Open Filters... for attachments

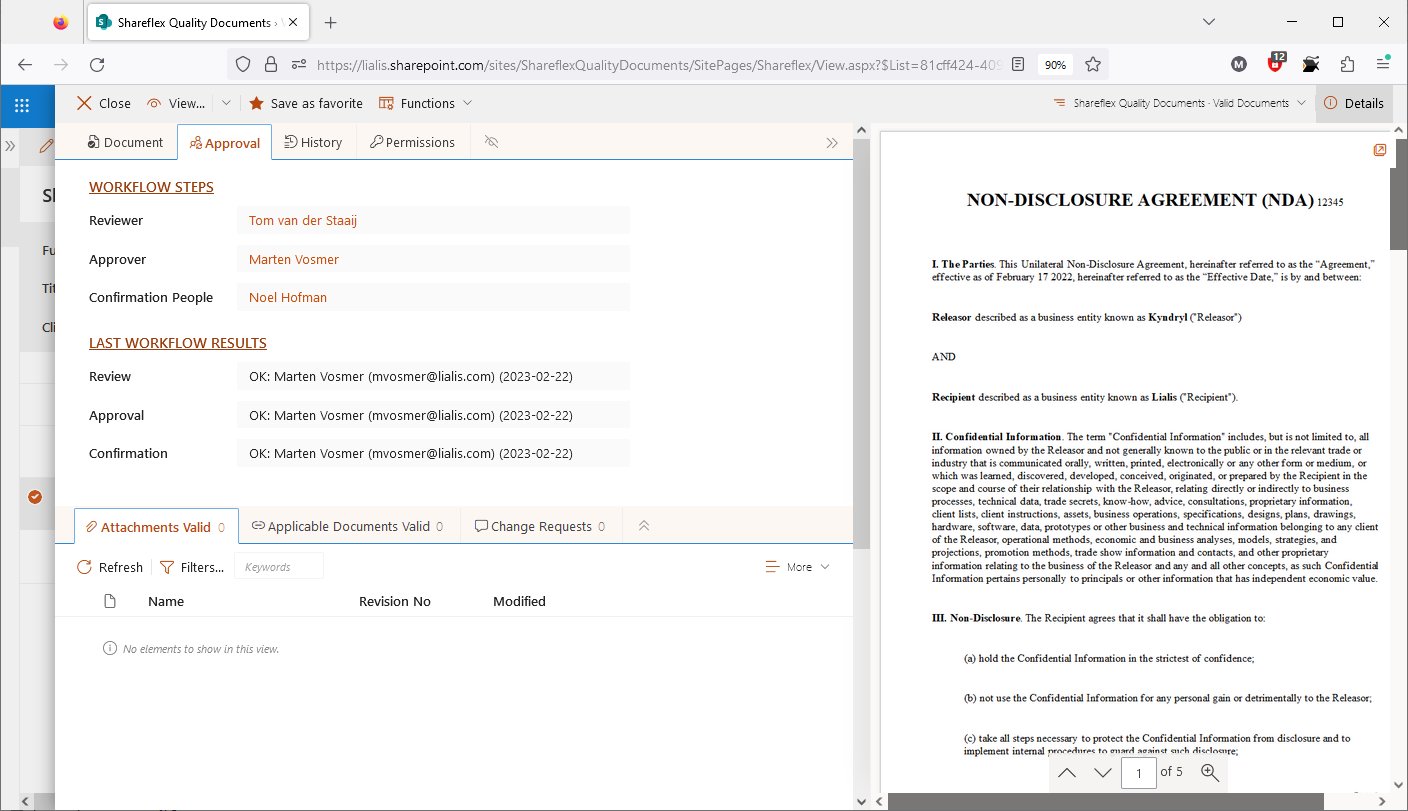coord(192,567)
